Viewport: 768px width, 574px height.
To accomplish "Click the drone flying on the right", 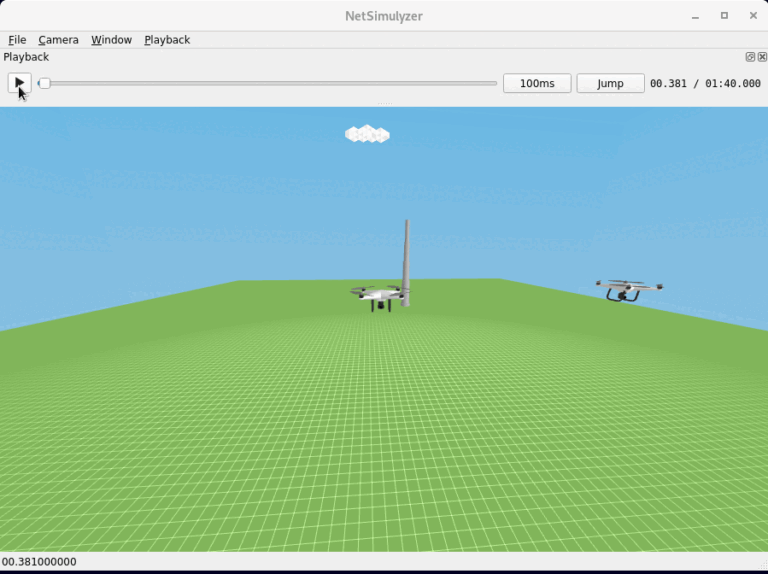I will [x=628, y=290].
